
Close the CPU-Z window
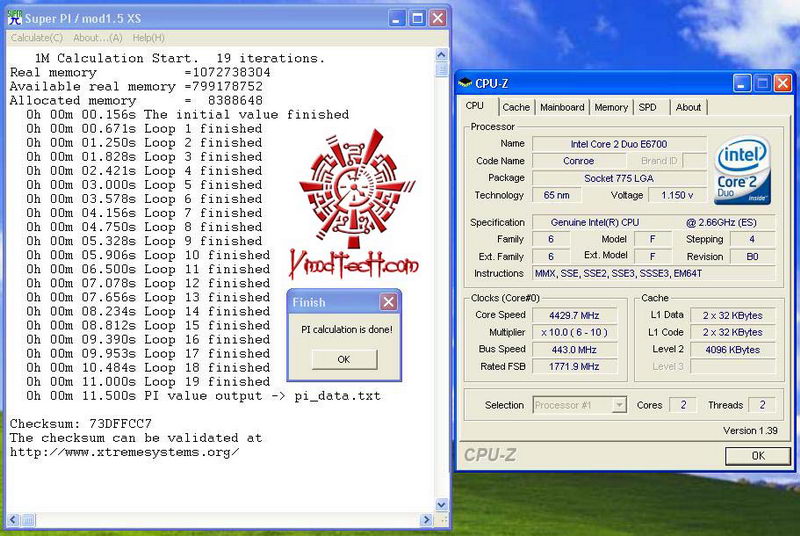pos(783,83)
